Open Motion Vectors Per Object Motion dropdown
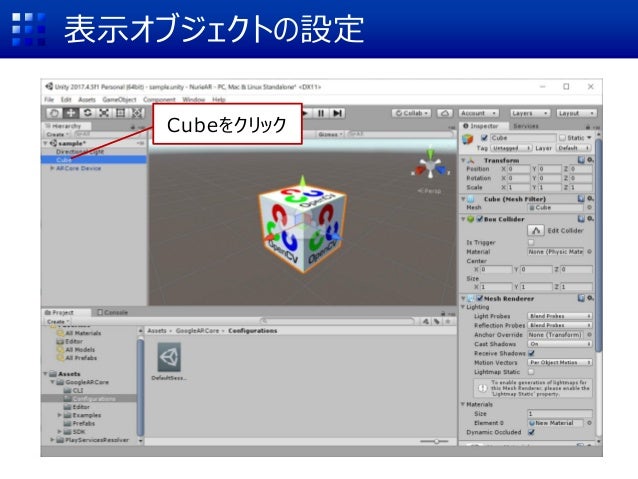This screenshot has height=479, width=638. click(560, 362)
